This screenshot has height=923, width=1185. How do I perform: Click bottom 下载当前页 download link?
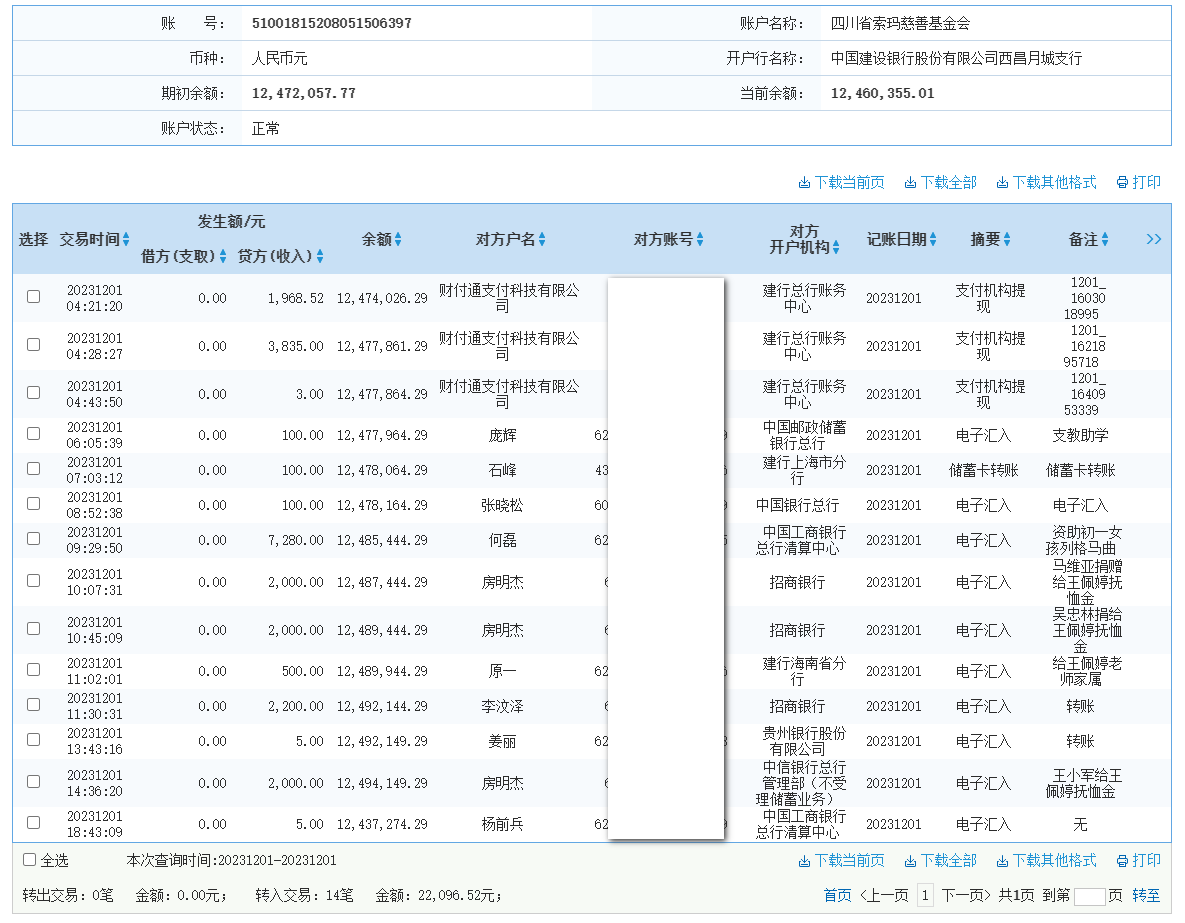tap(841, 860)
